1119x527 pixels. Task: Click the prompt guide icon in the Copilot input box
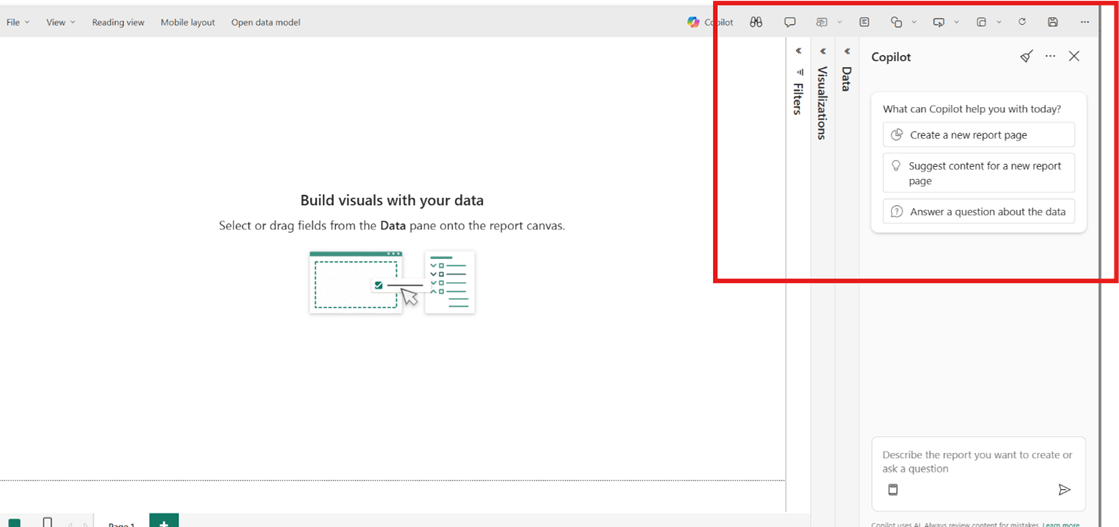(893, 490)
